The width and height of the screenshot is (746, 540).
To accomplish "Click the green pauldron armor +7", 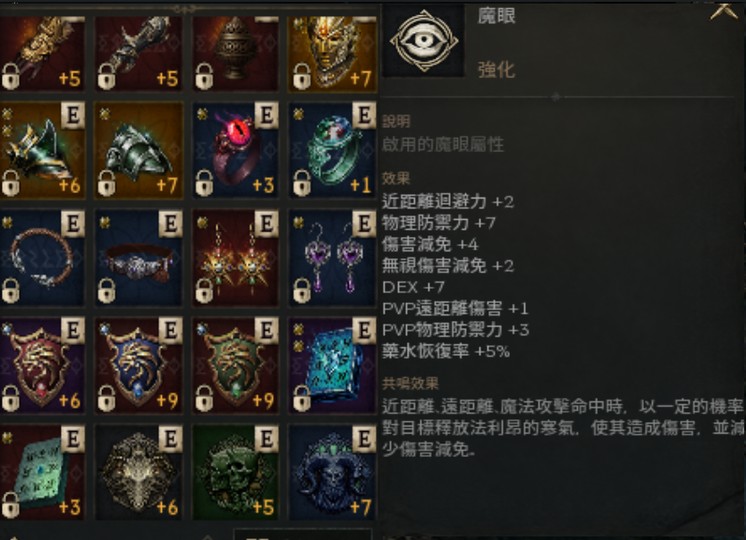I will (139, 149).
